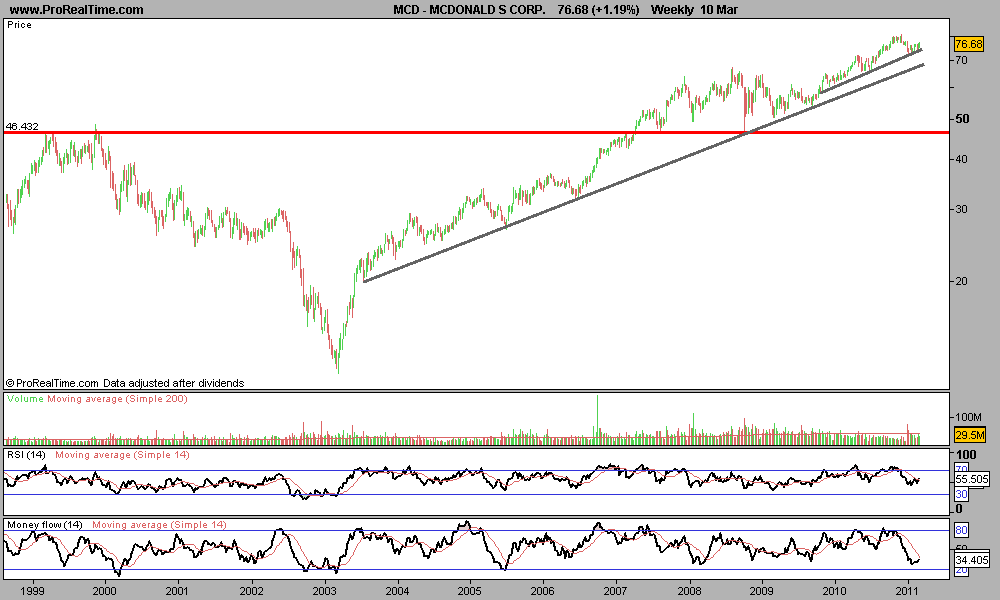
Task: Click the 2005 label on time axis
Action: (470, 591)
